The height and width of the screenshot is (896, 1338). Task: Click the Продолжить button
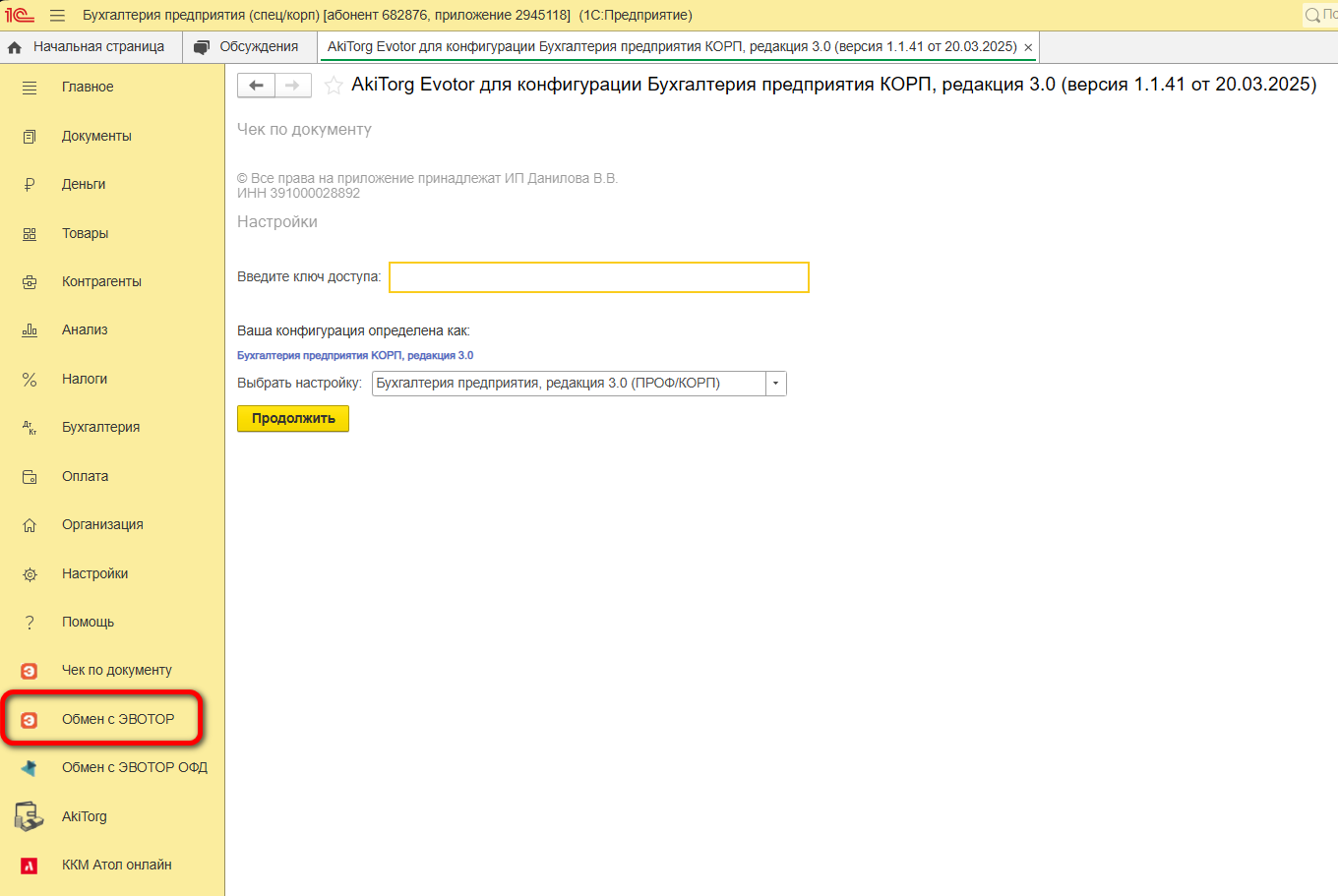pos(293,418)
